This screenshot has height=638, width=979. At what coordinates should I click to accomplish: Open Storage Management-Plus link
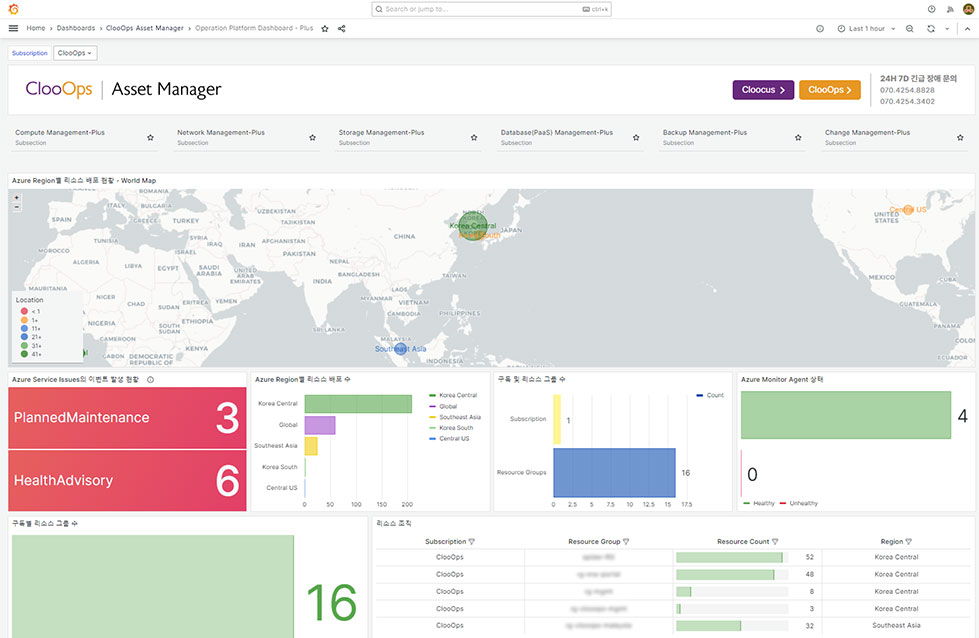381,132
